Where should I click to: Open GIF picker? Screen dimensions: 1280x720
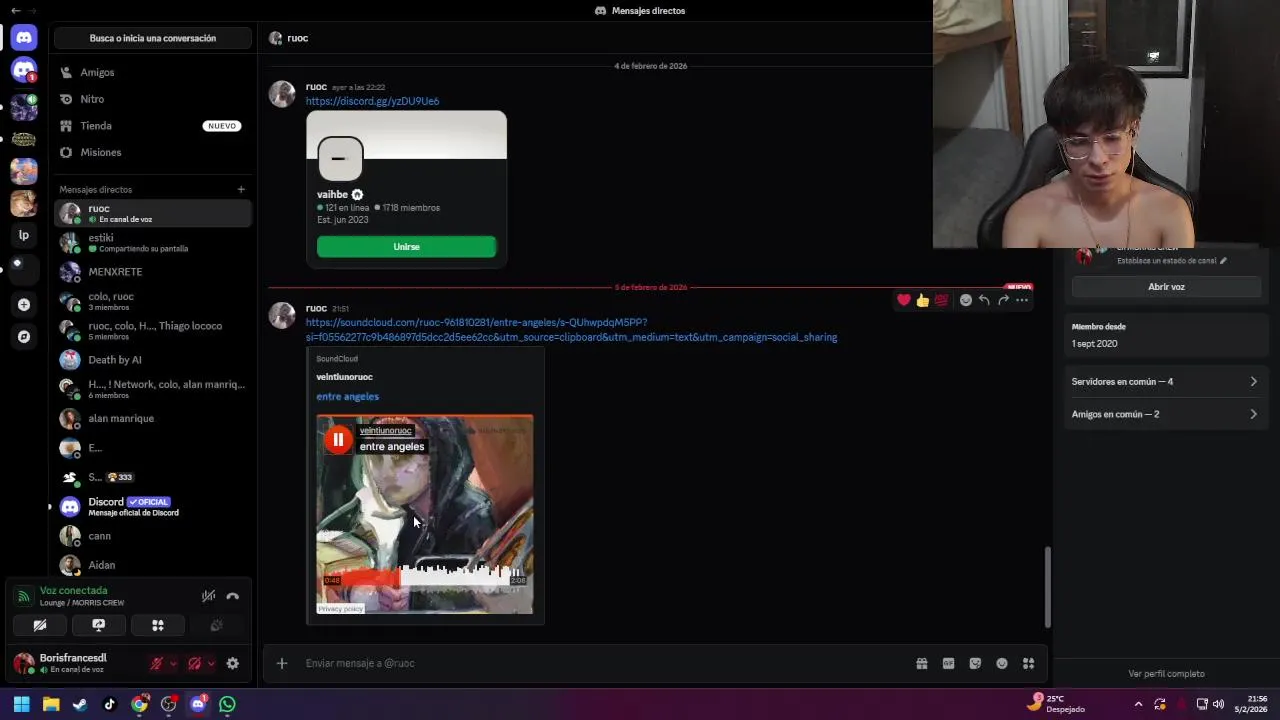tap(948, 663)
